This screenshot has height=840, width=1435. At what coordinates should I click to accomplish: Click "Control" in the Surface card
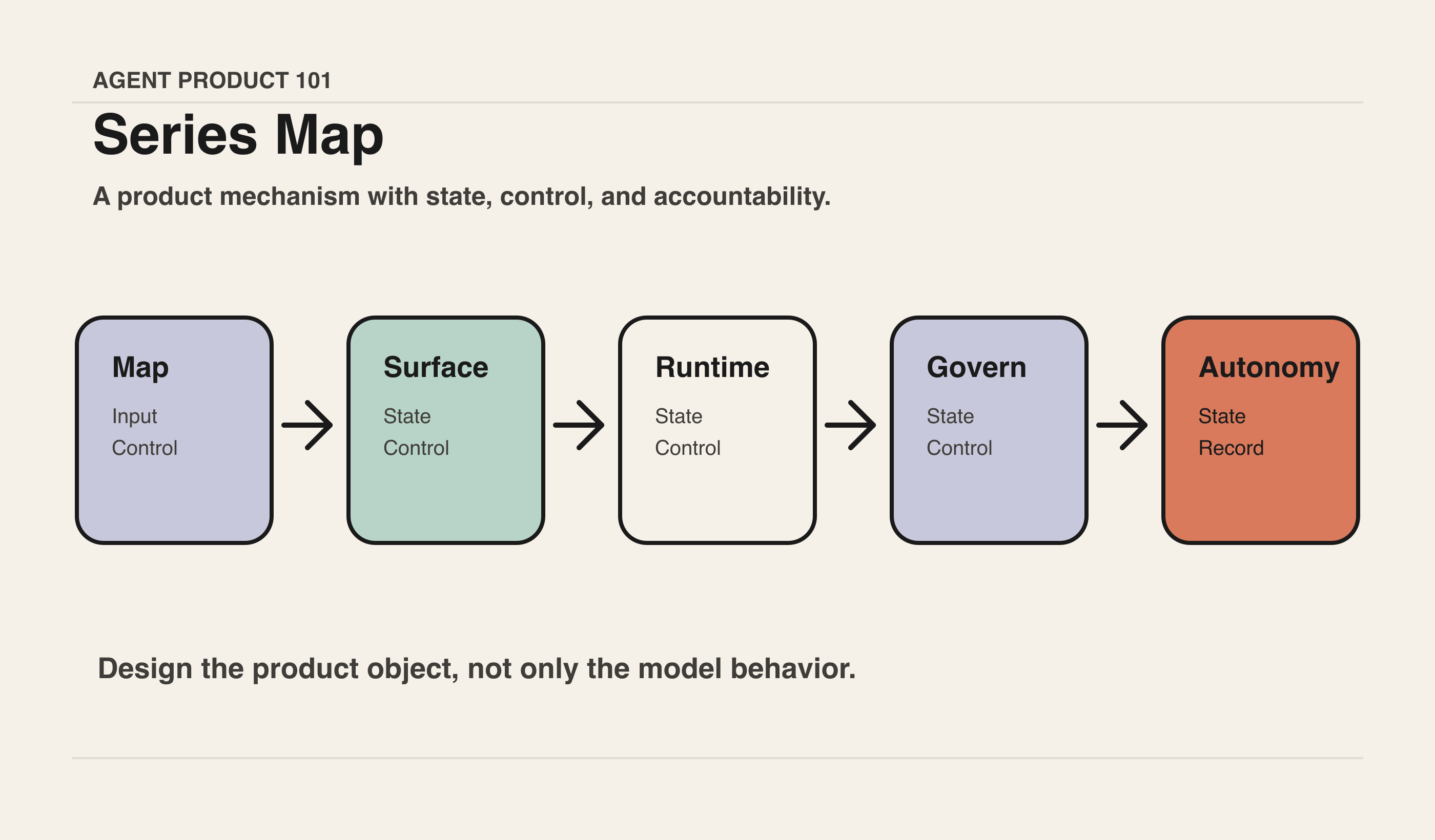point(416,448)
